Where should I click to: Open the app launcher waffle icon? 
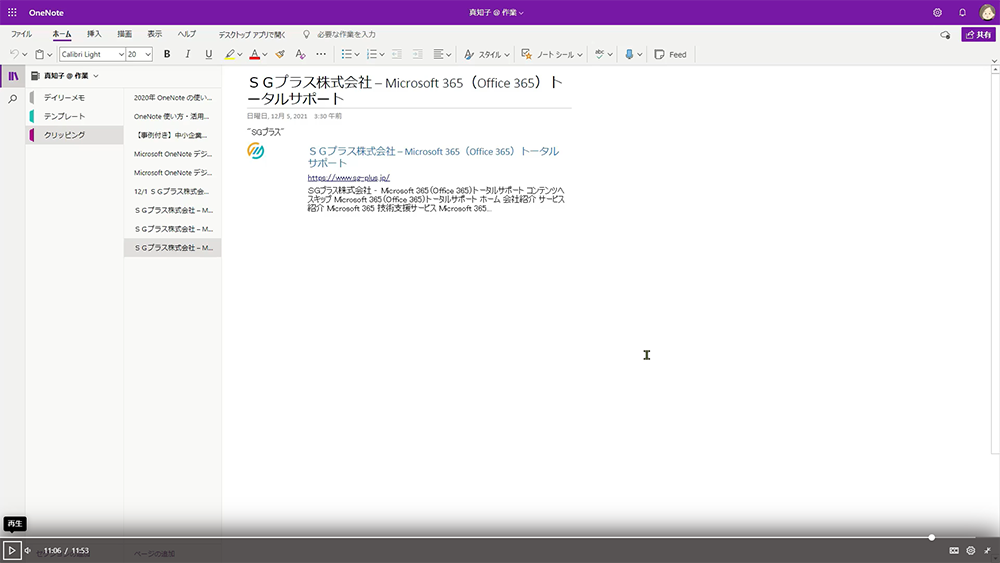[12, 12]
